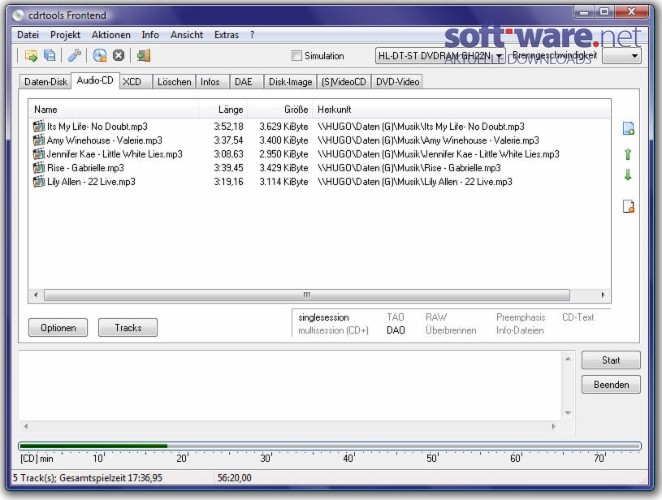
Task: Click log area scroll down arrow
Action: pos(568,413)
